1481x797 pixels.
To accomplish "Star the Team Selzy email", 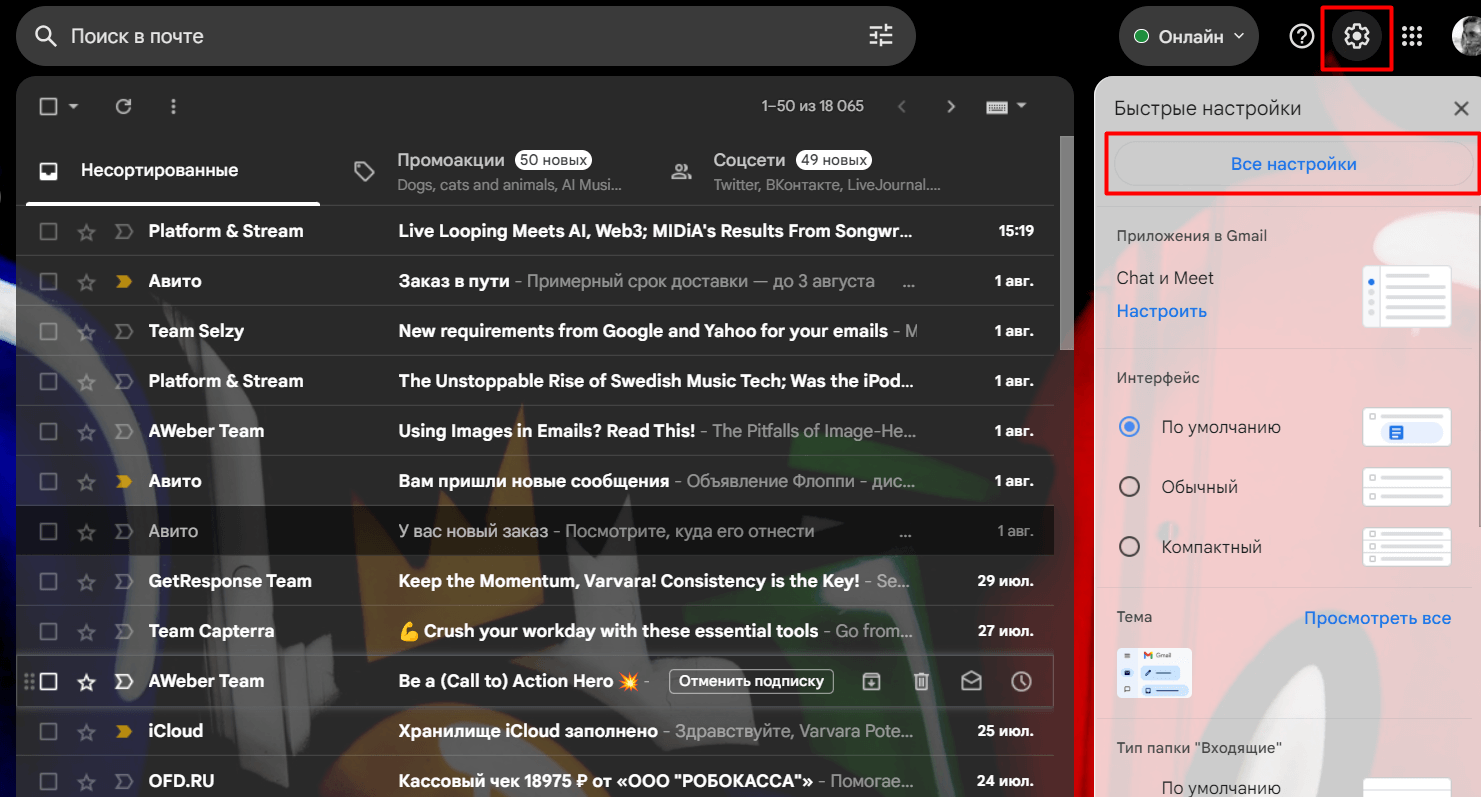I will (86, 332).
